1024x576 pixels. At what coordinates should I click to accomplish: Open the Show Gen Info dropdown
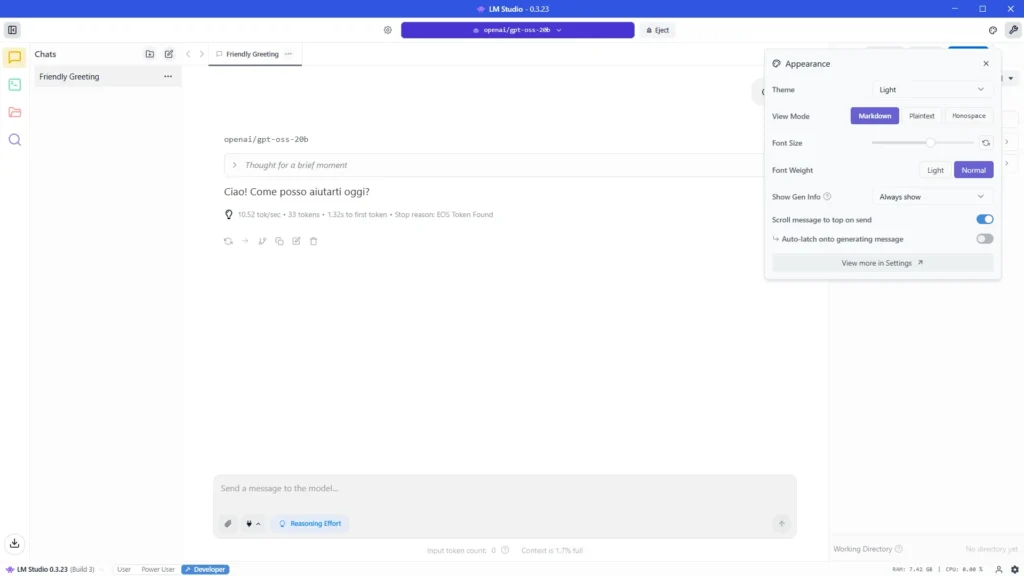coord(932,197)
